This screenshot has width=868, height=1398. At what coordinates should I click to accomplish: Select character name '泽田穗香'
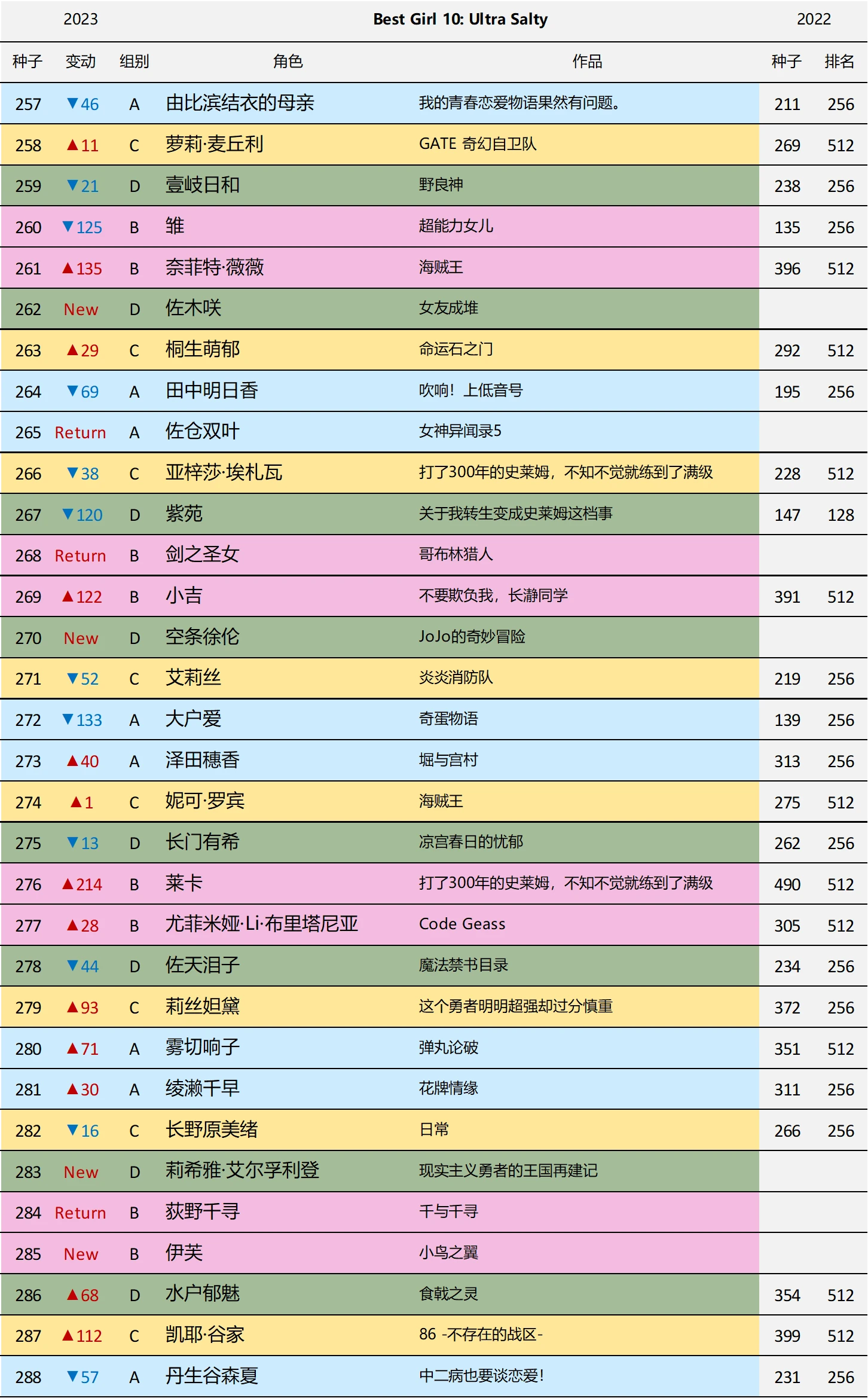coord(202,760)
